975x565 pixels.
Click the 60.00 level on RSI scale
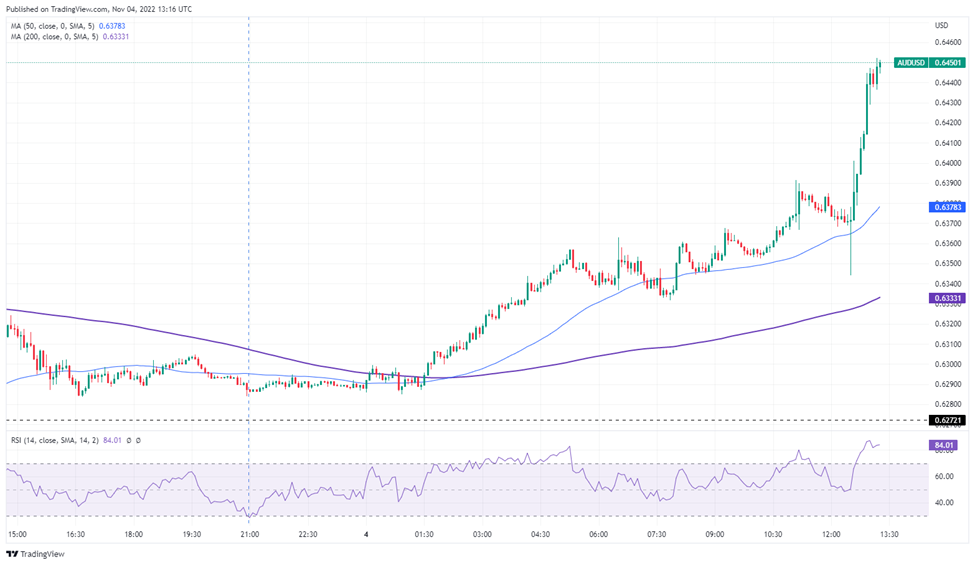945,476
